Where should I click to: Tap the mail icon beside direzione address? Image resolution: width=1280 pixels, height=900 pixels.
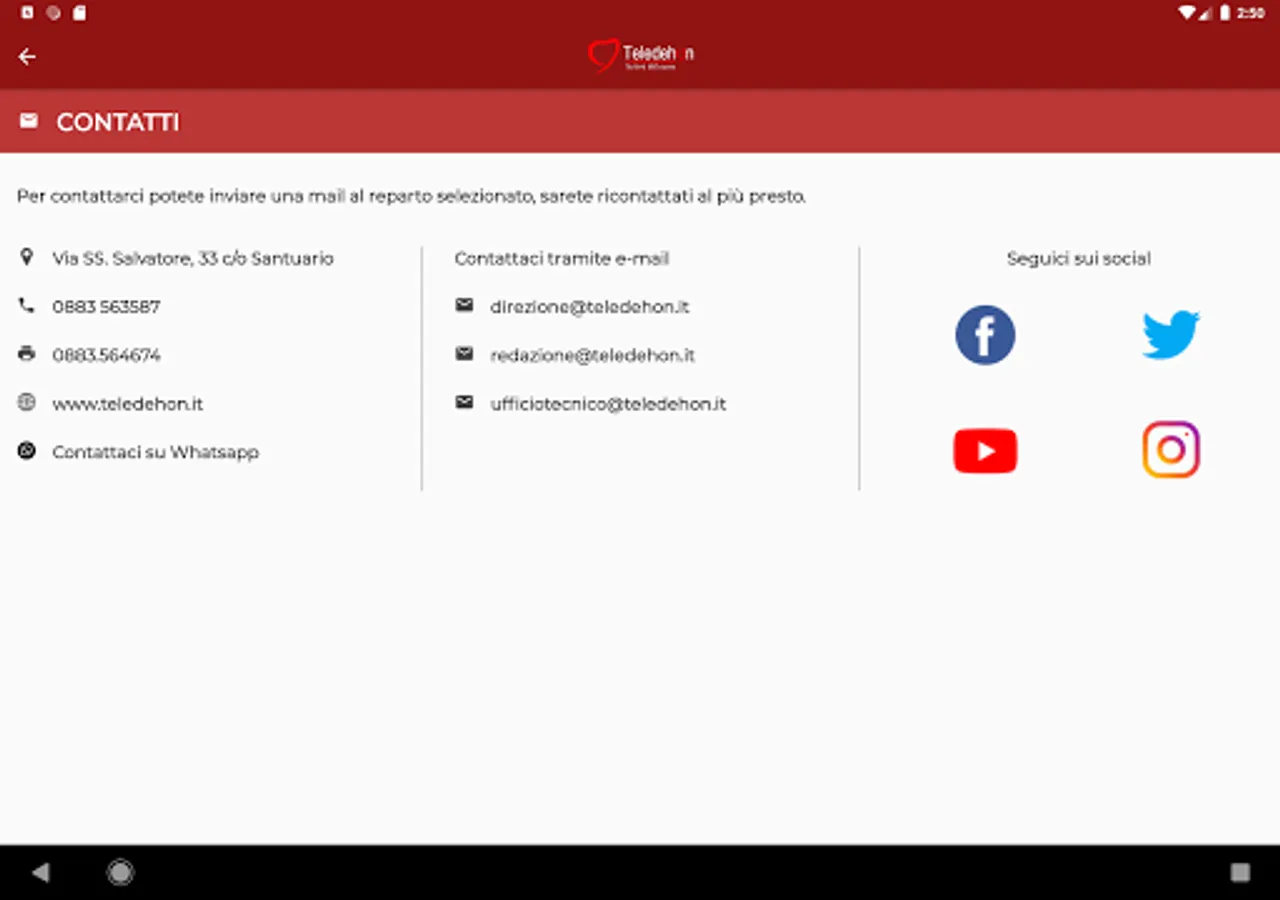pyautogui.click(x=464, y=305)
